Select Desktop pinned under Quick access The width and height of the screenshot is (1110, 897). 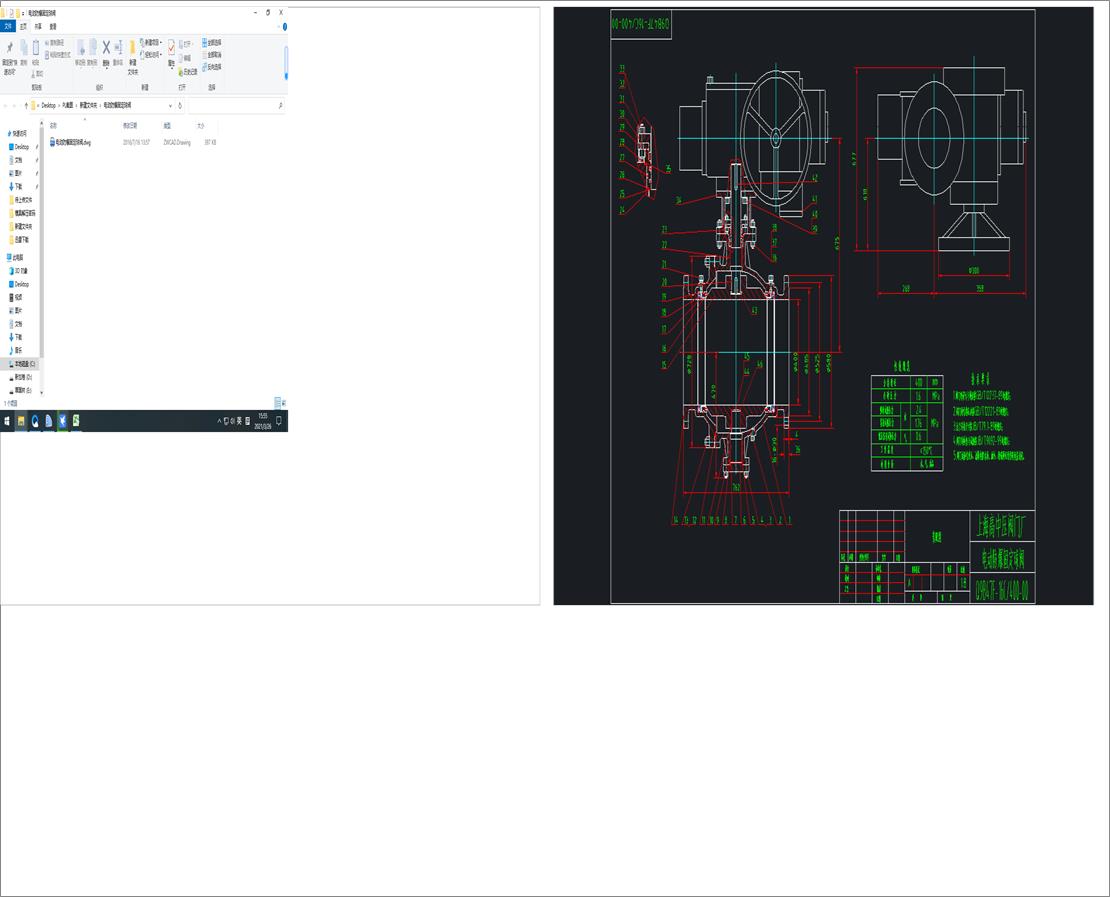(x=21, y=147)
